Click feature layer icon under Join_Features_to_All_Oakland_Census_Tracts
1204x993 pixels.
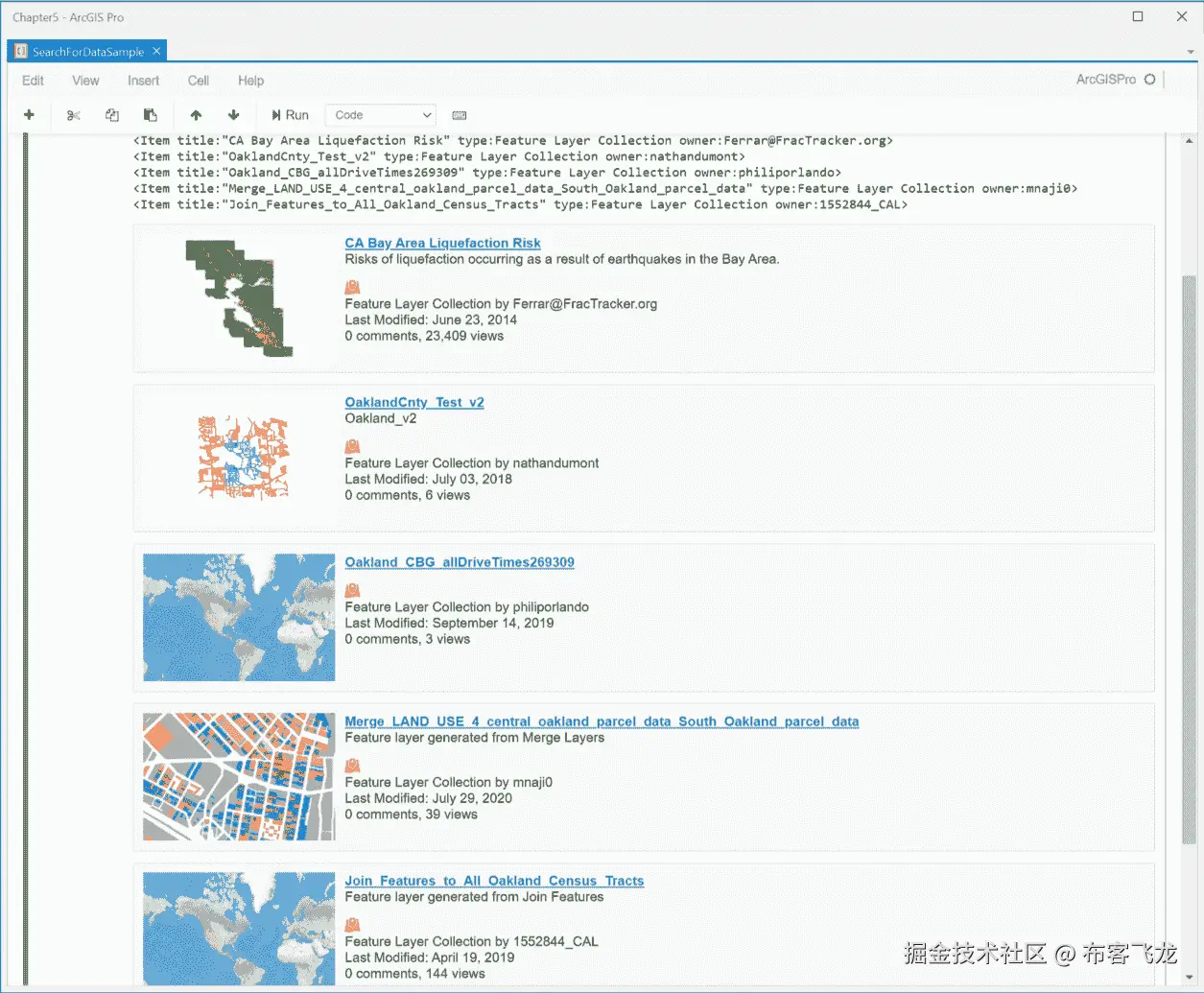tap(352, 925)
